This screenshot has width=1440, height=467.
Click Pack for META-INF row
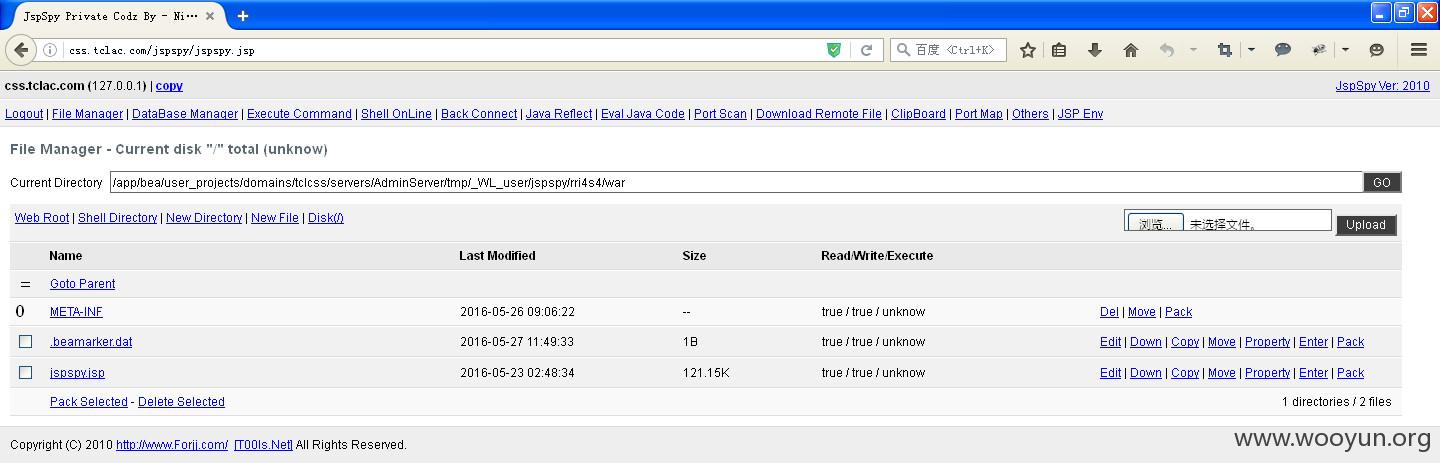1178,312
